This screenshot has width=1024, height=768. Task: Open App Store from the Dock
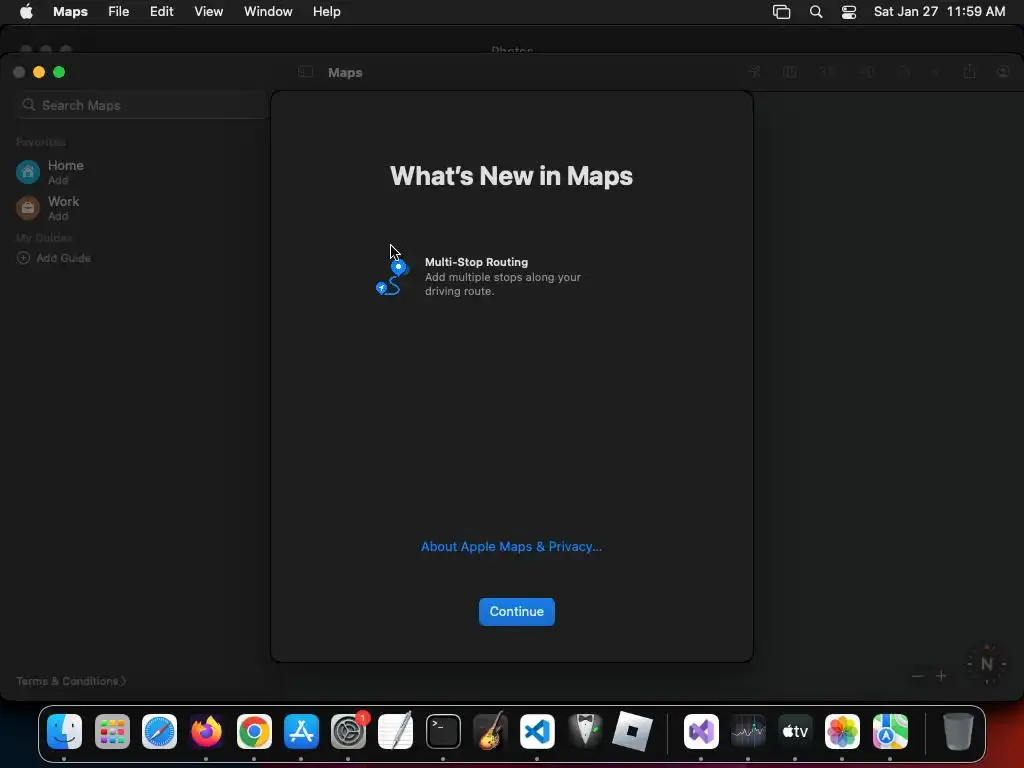tap(301, 731)
